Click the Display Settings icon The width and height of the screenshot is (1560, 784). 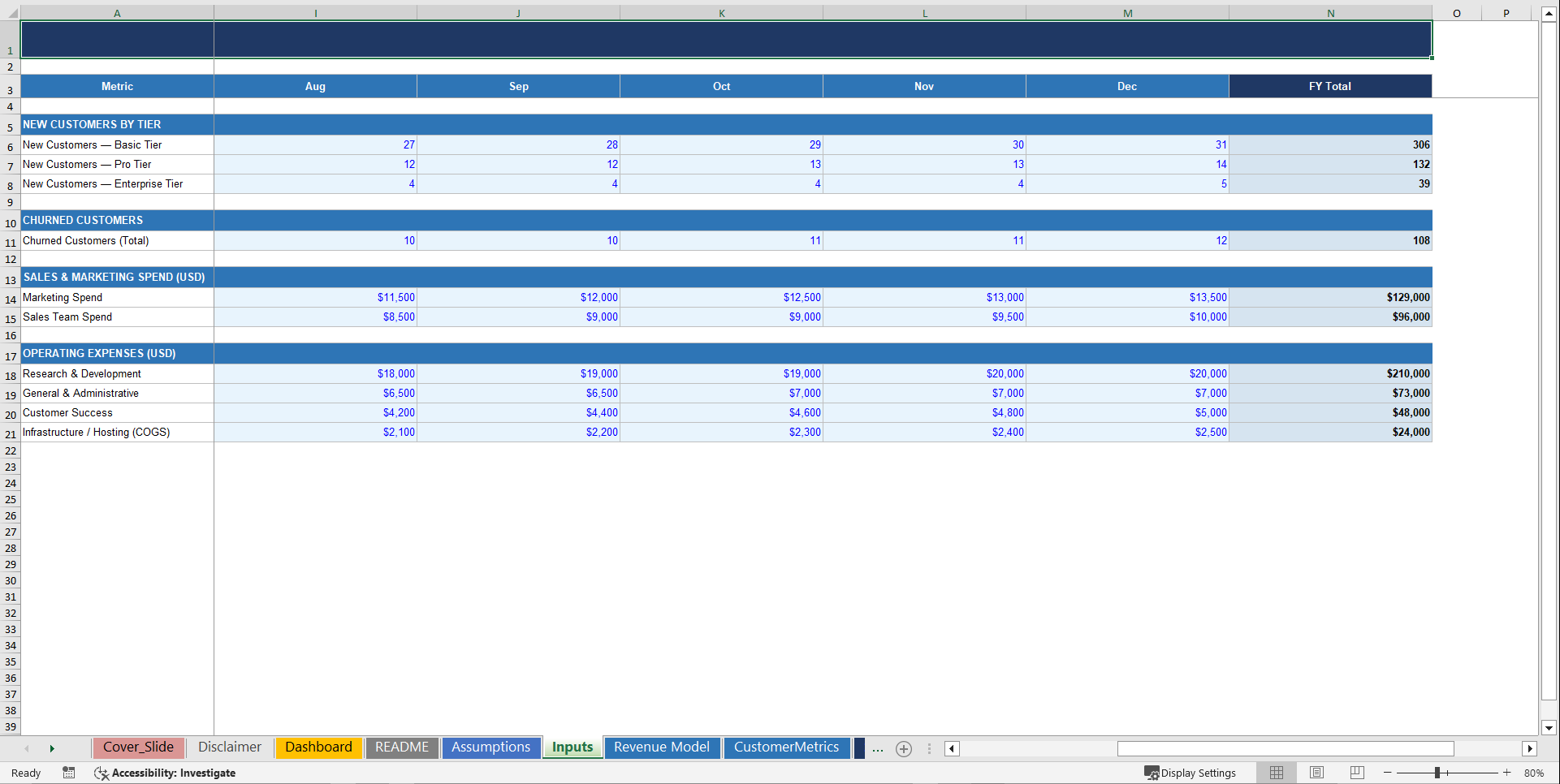(1152, 773)
